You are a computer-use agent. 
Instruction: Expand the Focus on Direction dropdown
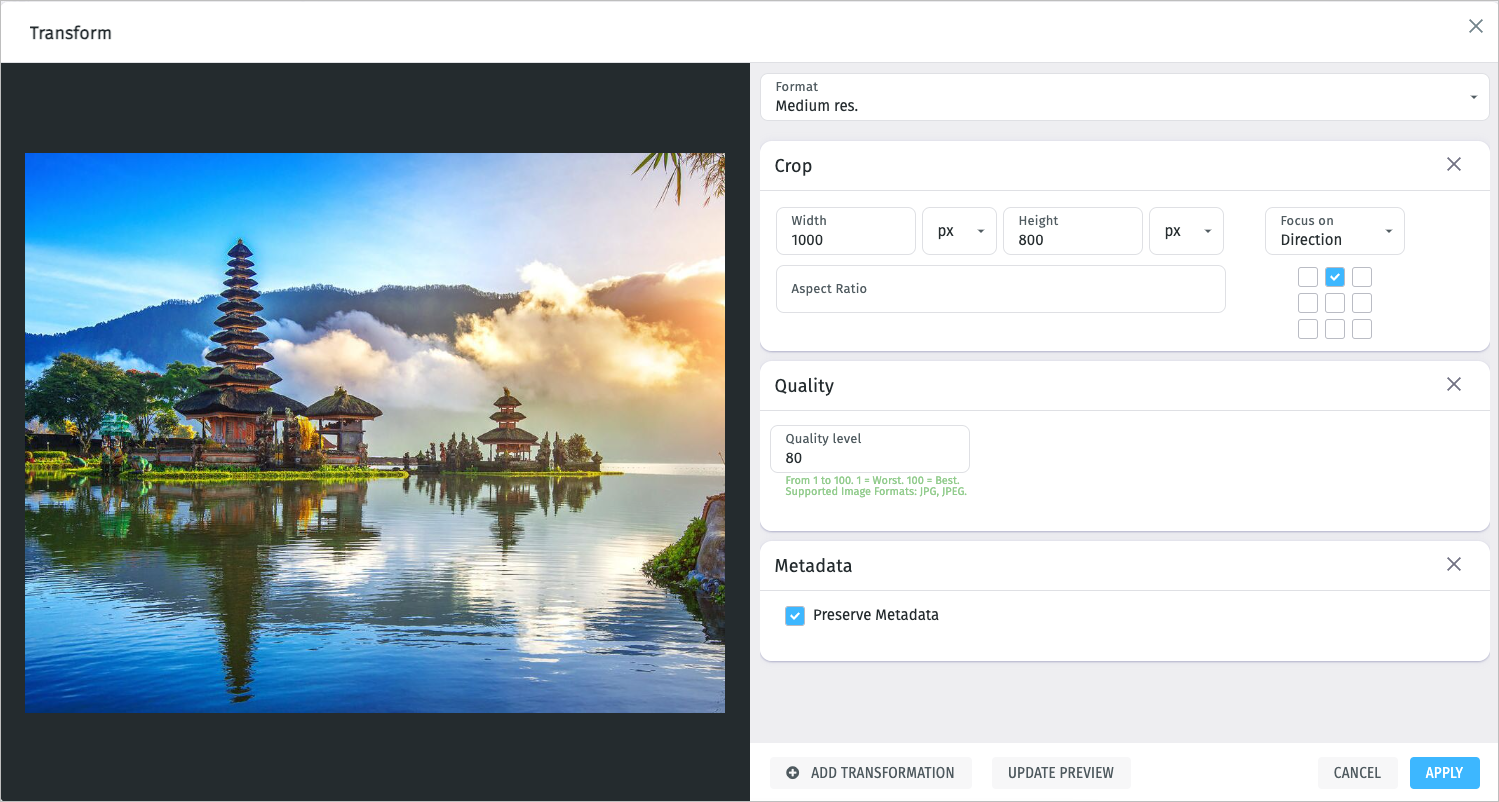[1334, 231]
